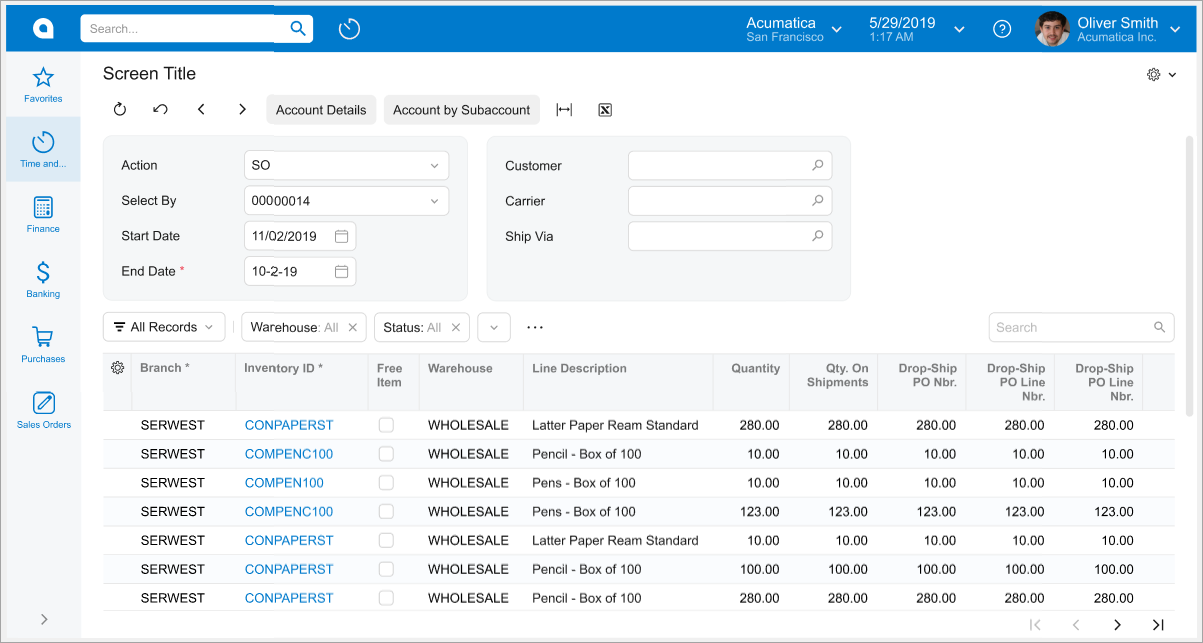1203x643 pixels.
Task: Remove the Warehouse filter chip
Action: coord(352,327)
